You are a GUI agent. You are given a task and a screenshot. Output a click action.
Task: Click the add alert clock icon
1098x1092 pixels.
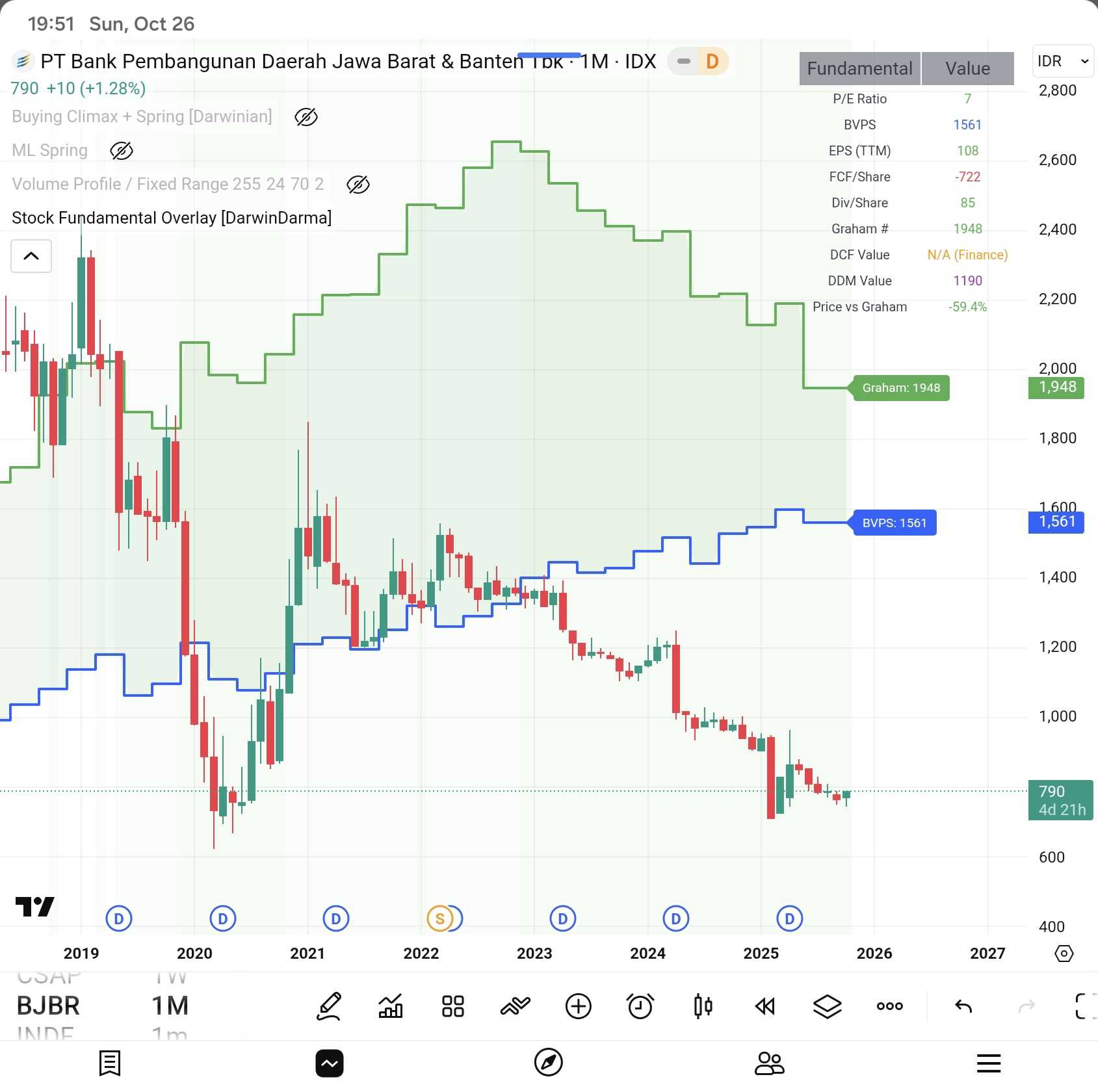pos(640,1006)
